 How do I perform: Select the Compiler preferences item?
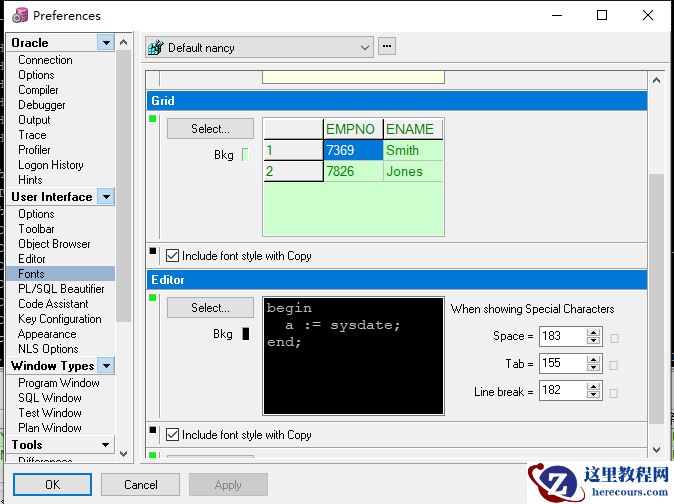[x=38, y=90]
